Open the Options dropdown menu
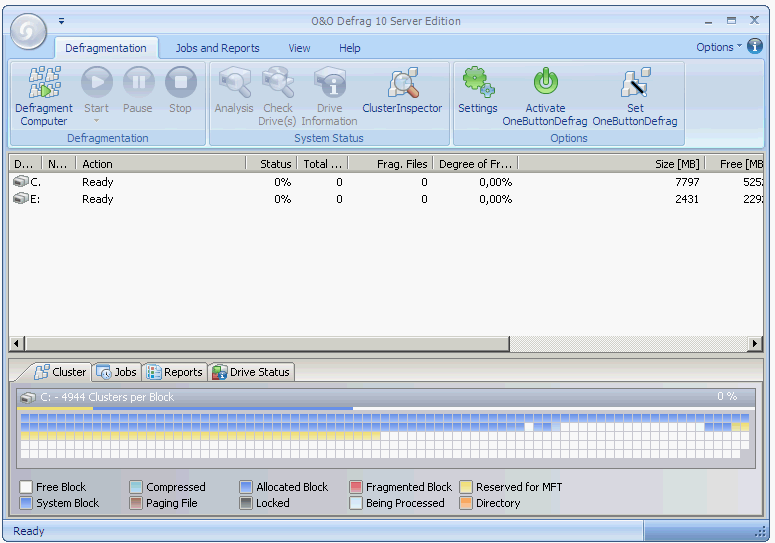 pos(719,47)
